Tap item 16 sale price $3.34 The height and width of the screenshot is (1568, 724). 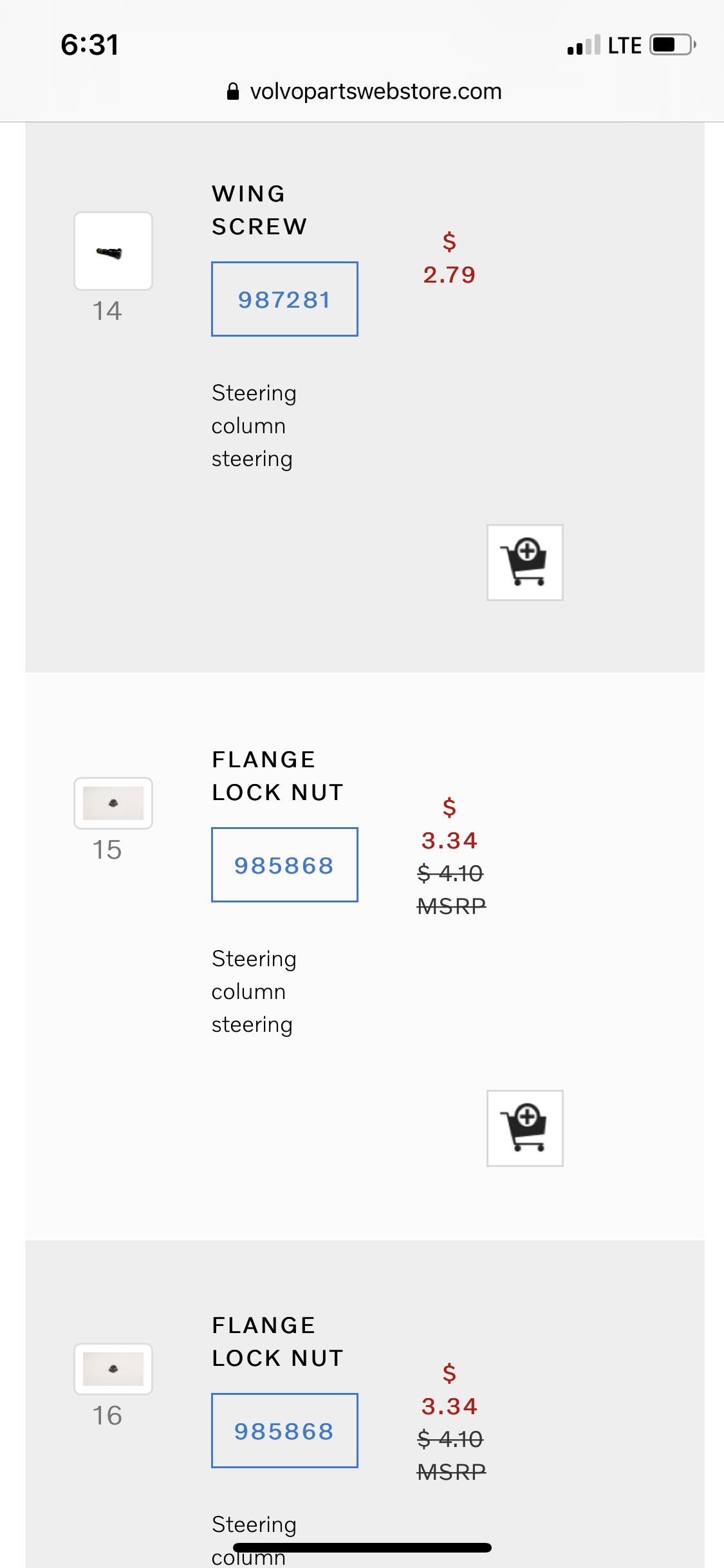pyautogui.click(x=449, y=1406)
